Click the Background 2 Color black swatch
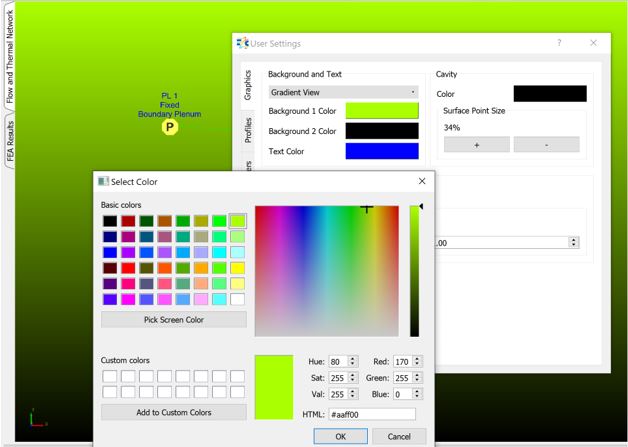Image resolution: width=628 pixels, height=447 pixels. pyautogui.click(x=382, y=131)
